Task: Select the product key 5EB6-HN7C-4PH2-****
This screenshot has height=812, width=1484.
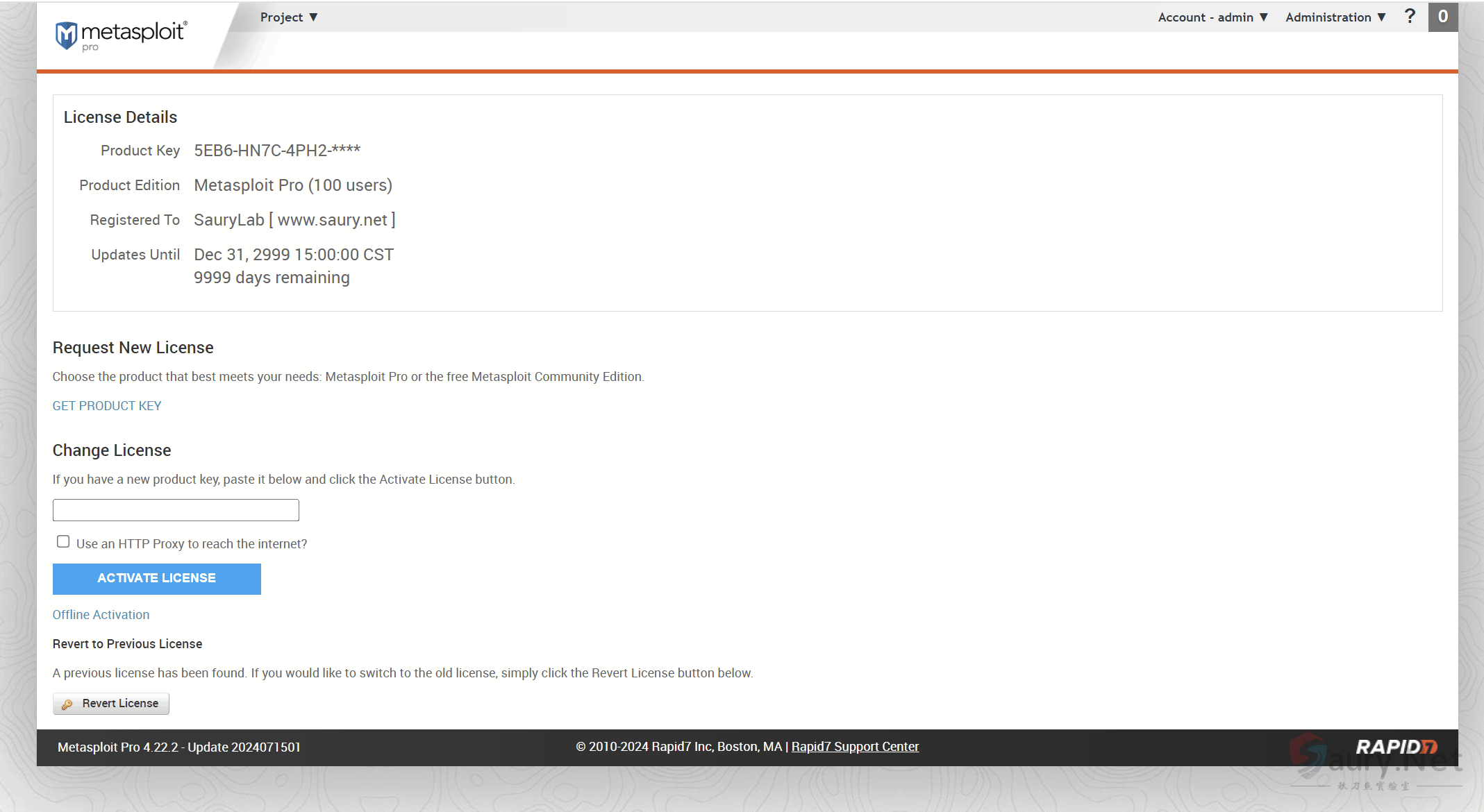Action: (277, 151)
